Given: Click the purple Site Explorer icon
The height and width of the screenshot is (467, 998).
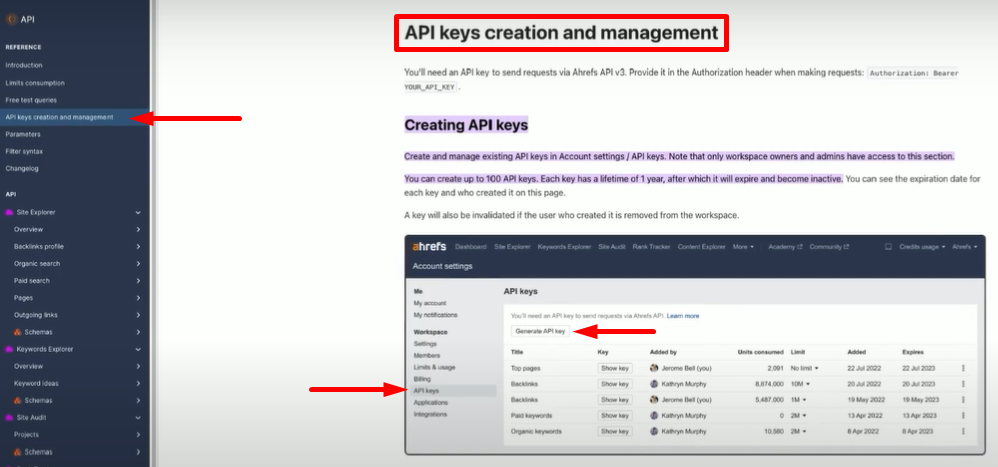Looking at the screenshot, I should coord(10,213).
